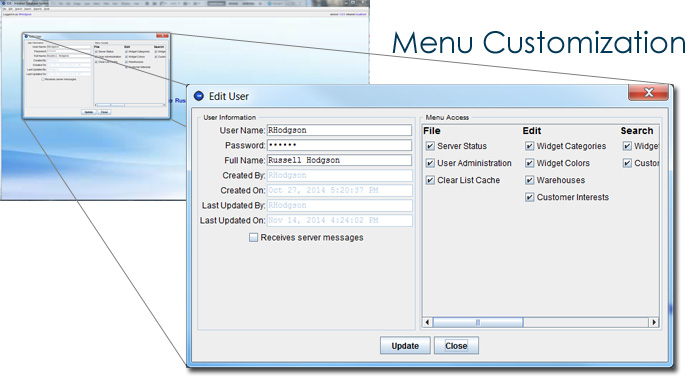The height and width of the screenshot is (381, 700).
Task: Click the Menu Access scroll right arrow
Action: (654, 322)
